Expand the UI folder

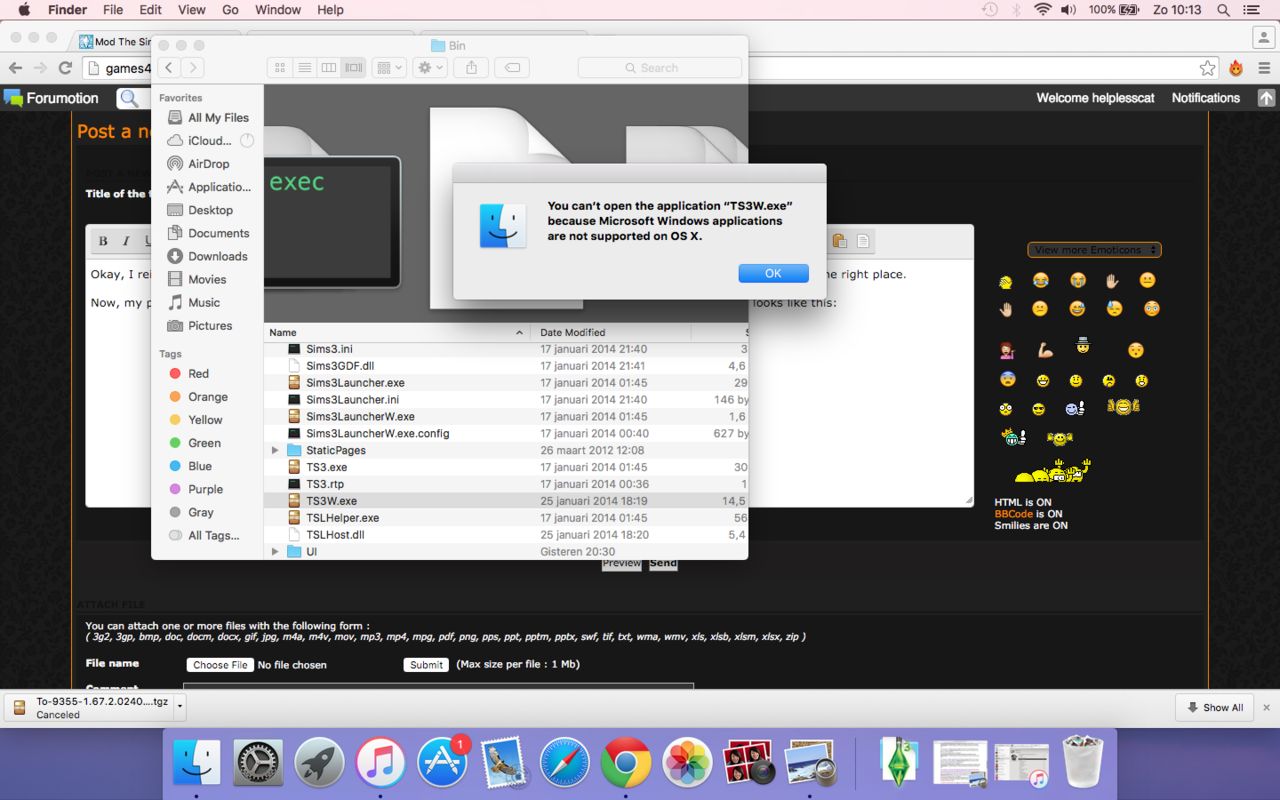pyautogui.click(x=275, y=552)
